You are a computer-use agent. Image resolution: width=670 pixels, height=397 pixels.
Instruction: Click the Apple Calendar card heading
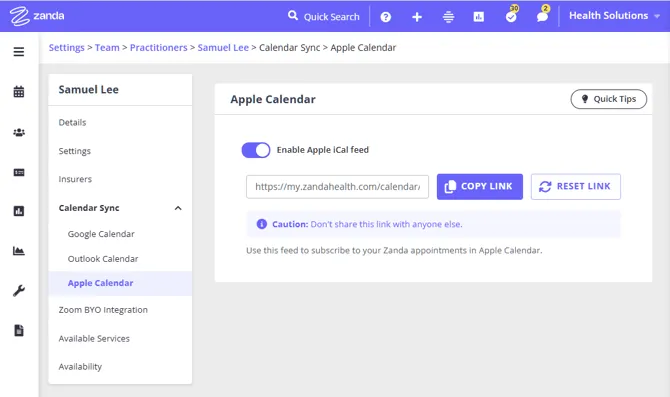273,99
